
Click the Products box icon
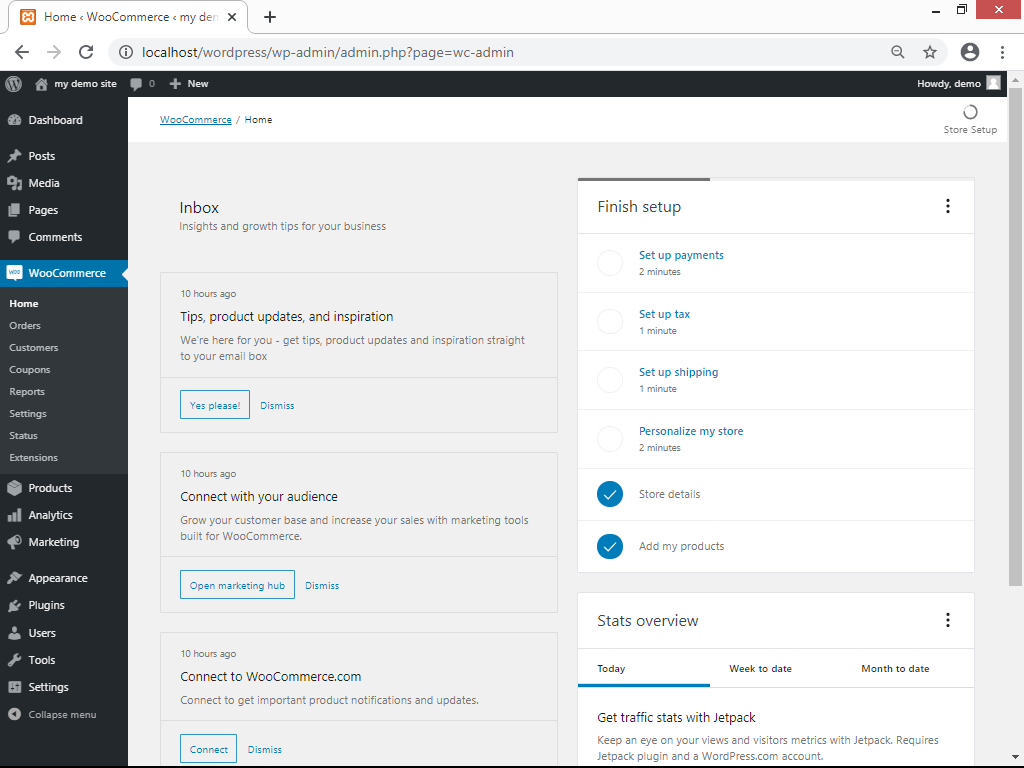14,488
